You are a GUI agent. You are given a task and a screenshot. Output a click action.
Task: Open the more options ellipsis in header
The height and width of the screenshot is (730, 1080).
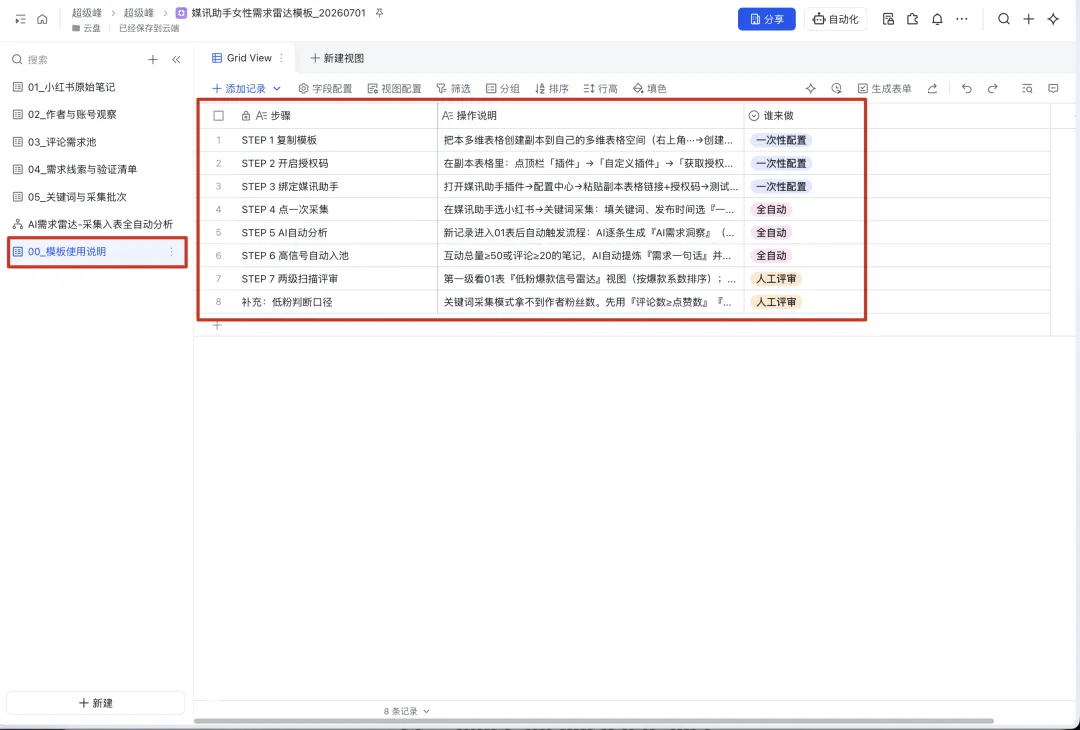click(x=962, y=19)
